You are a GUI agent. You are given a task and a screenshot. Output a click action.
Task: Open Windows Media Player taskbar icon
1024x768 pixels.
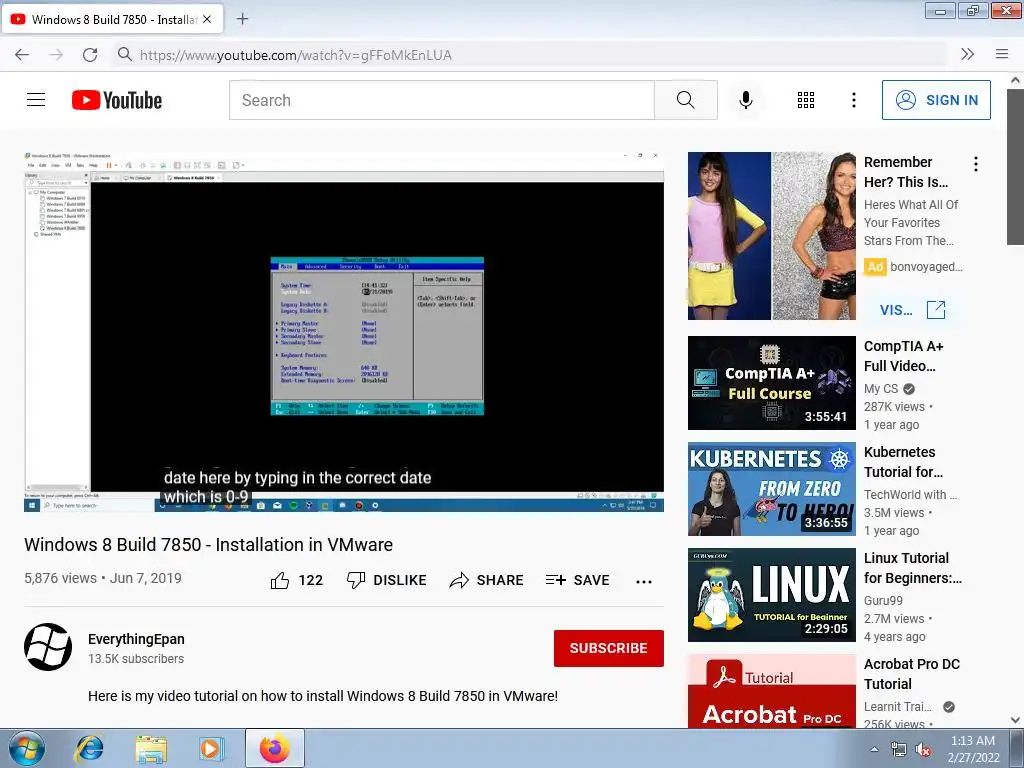(211, 748)
